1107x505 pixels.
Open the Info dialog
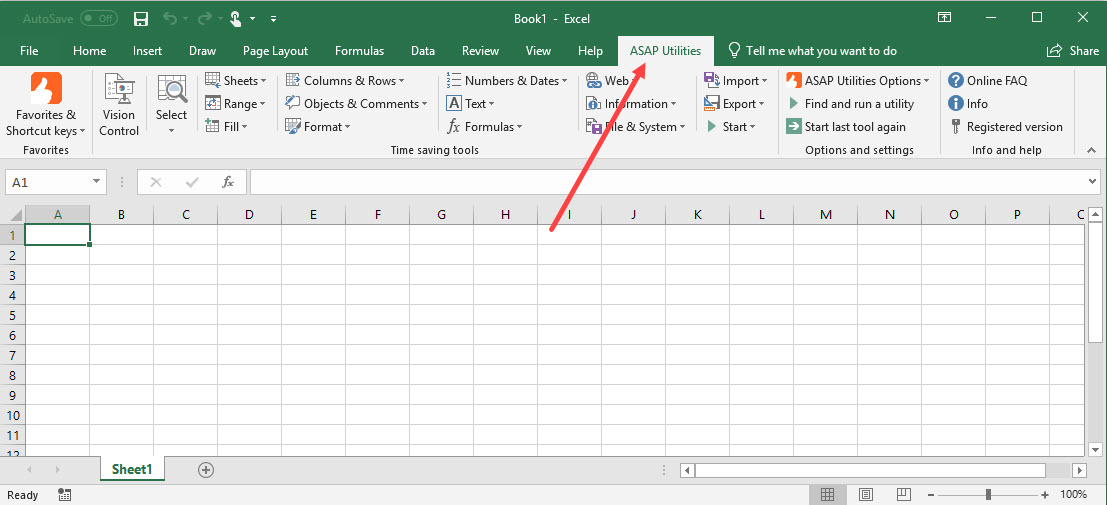point(968,104)
